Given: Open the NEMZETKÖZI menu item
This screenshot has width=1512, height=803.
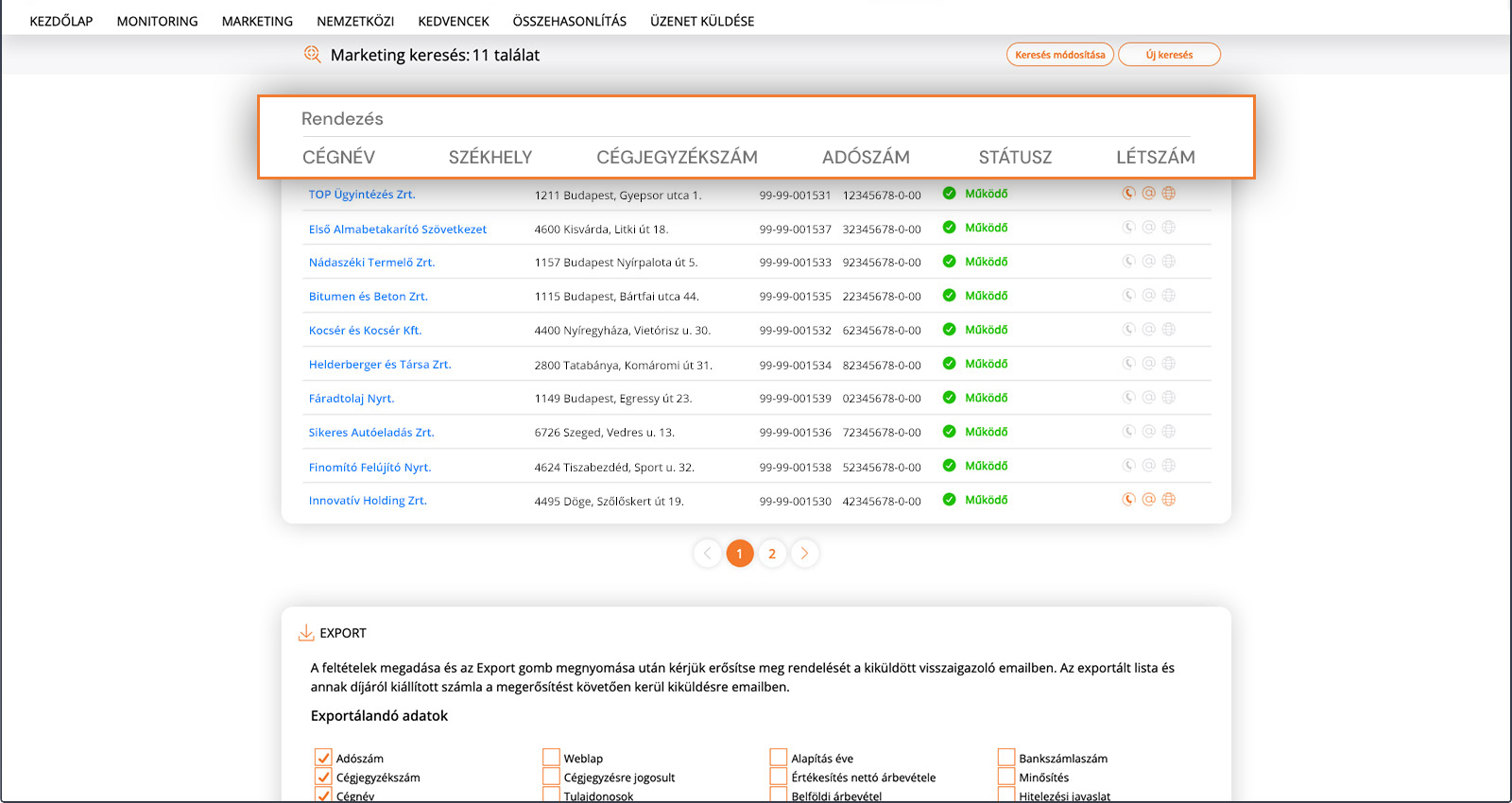Looking at the screenshot, I should 355,21.
